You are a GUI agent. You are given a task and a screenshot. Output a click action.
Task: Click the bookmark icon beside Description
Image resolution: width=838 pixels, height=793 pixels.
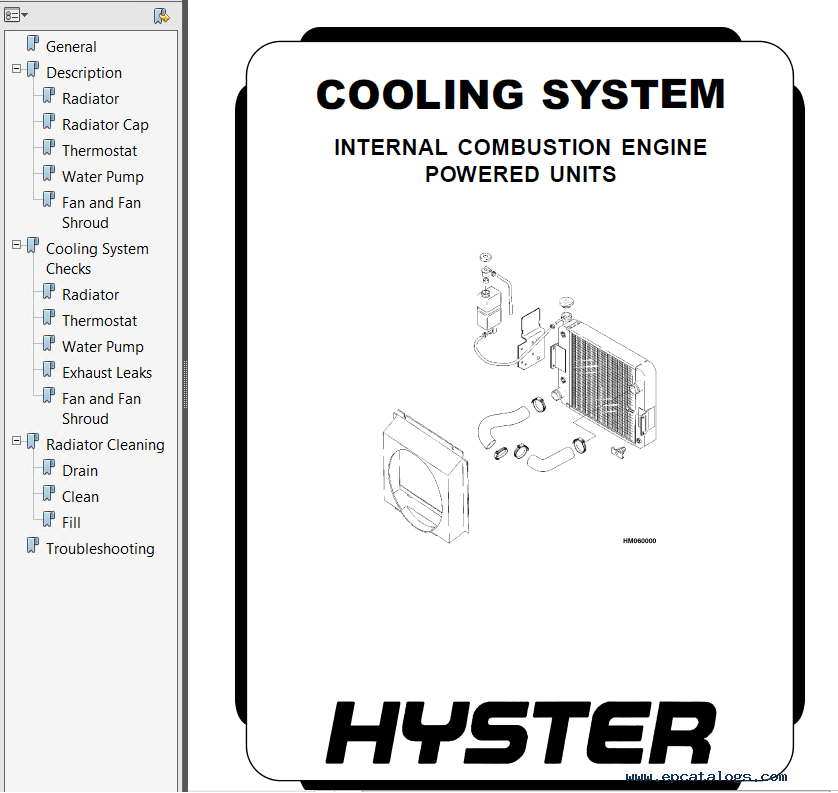33,69
